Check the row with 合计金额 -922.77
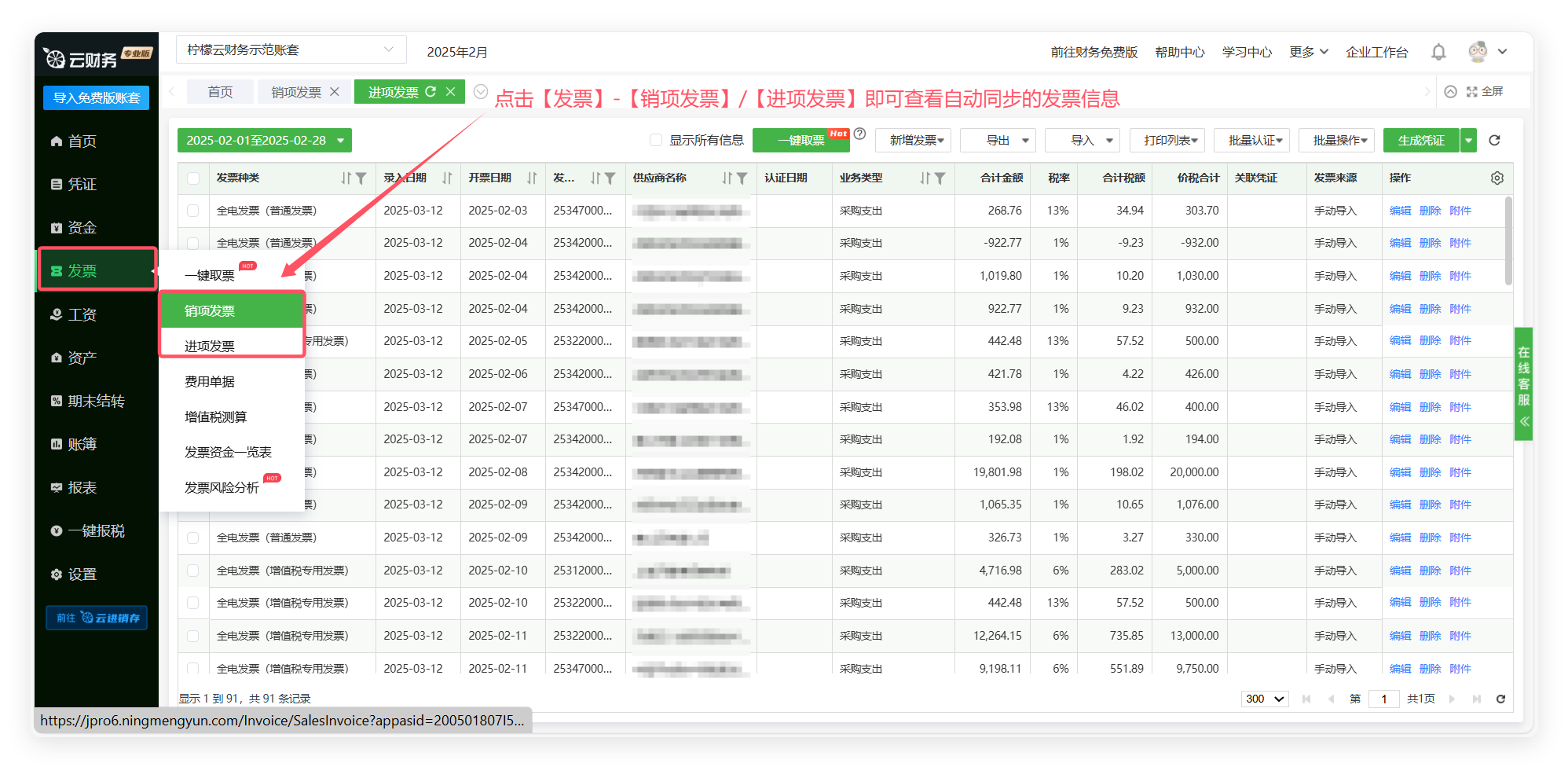 coord(193,243)
